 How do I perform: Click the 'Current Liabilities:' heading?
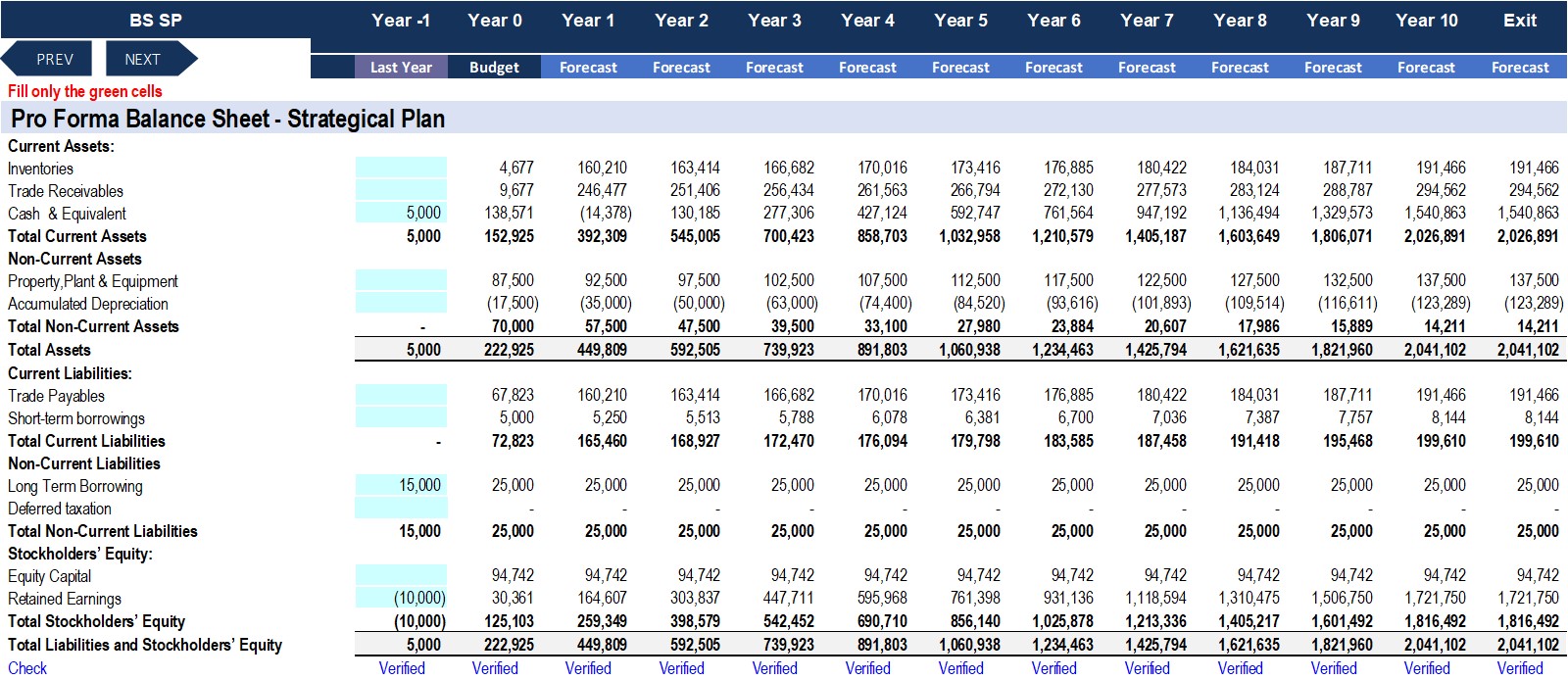(x=70, y=373)
